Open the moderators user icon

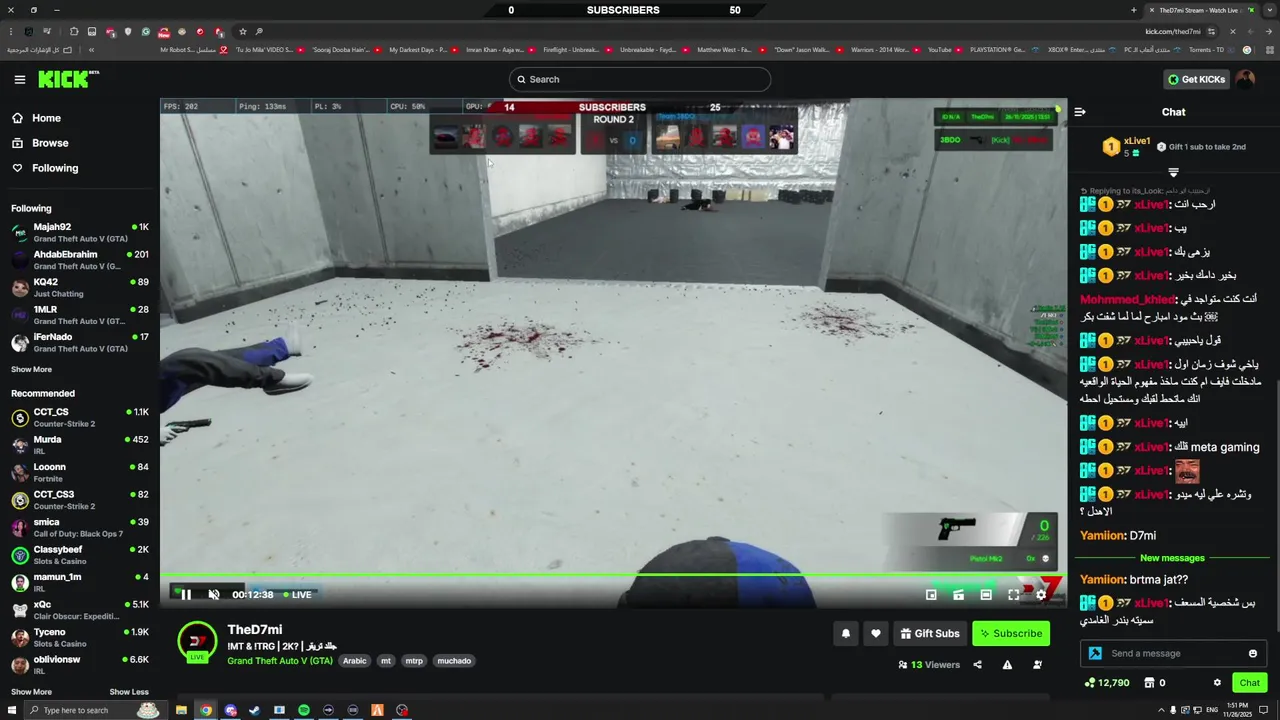pos(1037,664)
